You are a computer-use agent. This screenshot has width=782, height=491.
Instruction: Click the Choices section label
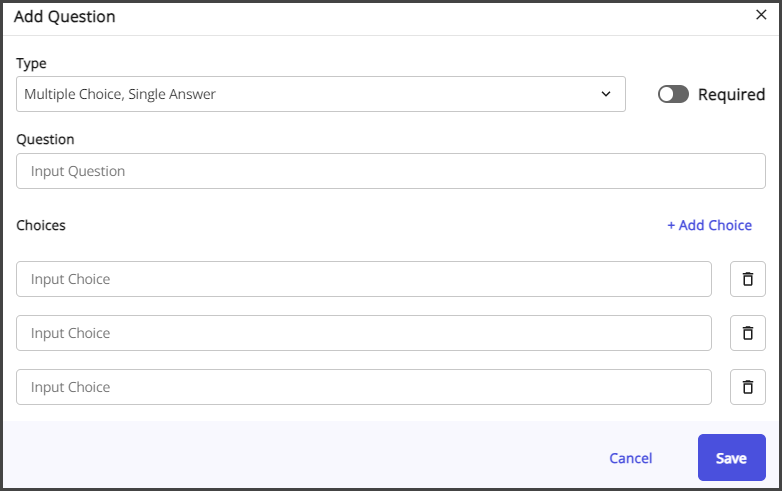(x=41, y=225)
